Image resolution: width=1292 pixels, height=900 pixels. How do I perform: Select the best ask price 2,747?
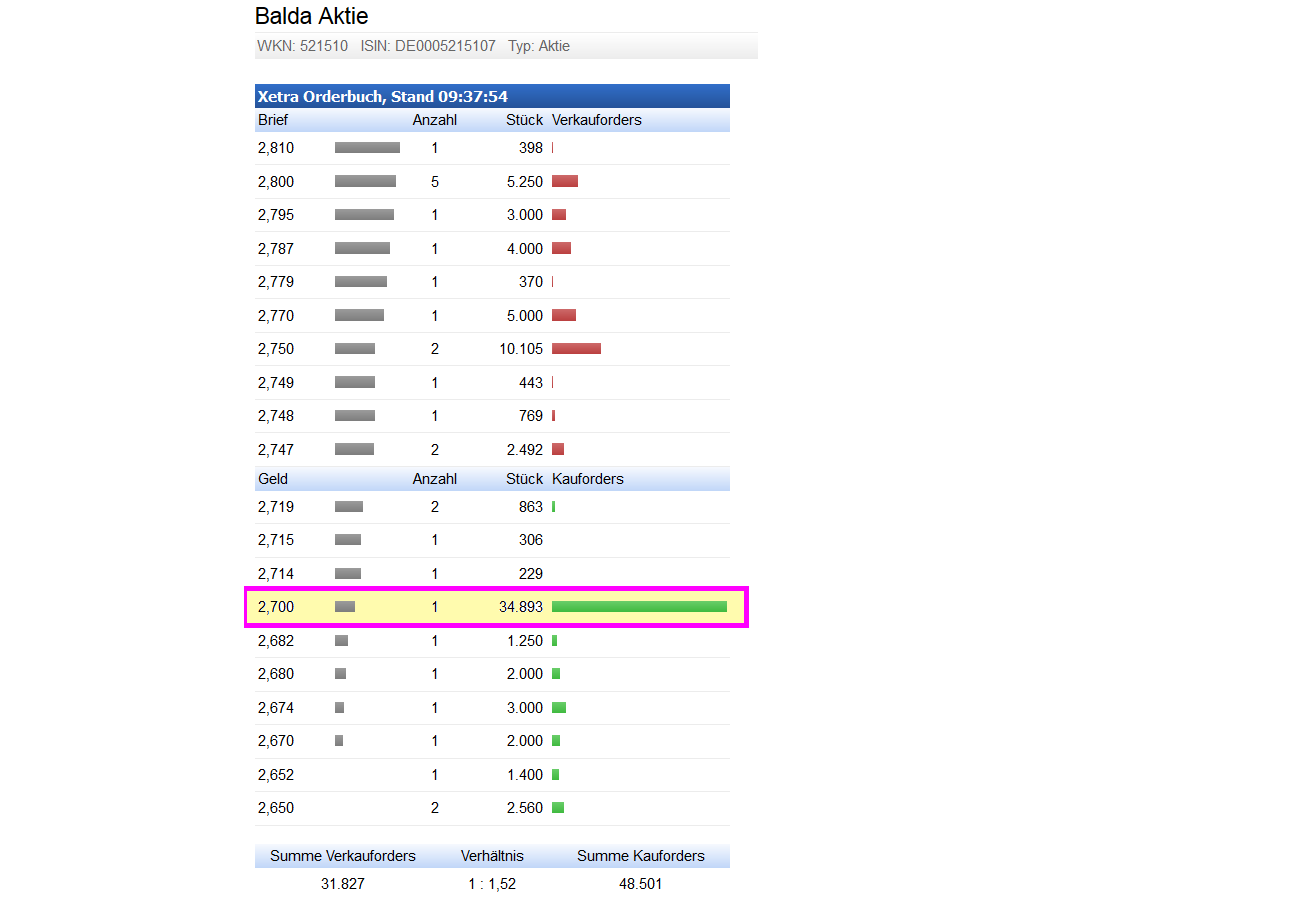(276, 450)
